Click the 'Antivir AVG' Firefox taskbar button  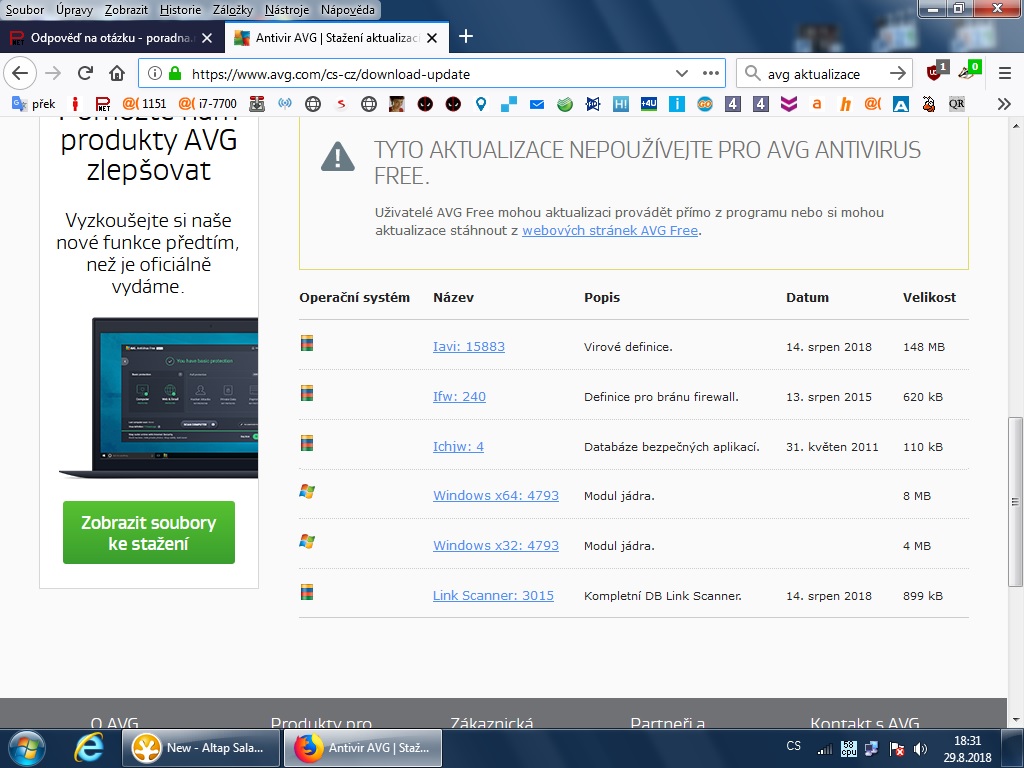pyautogui.click(x=363, y=748)
